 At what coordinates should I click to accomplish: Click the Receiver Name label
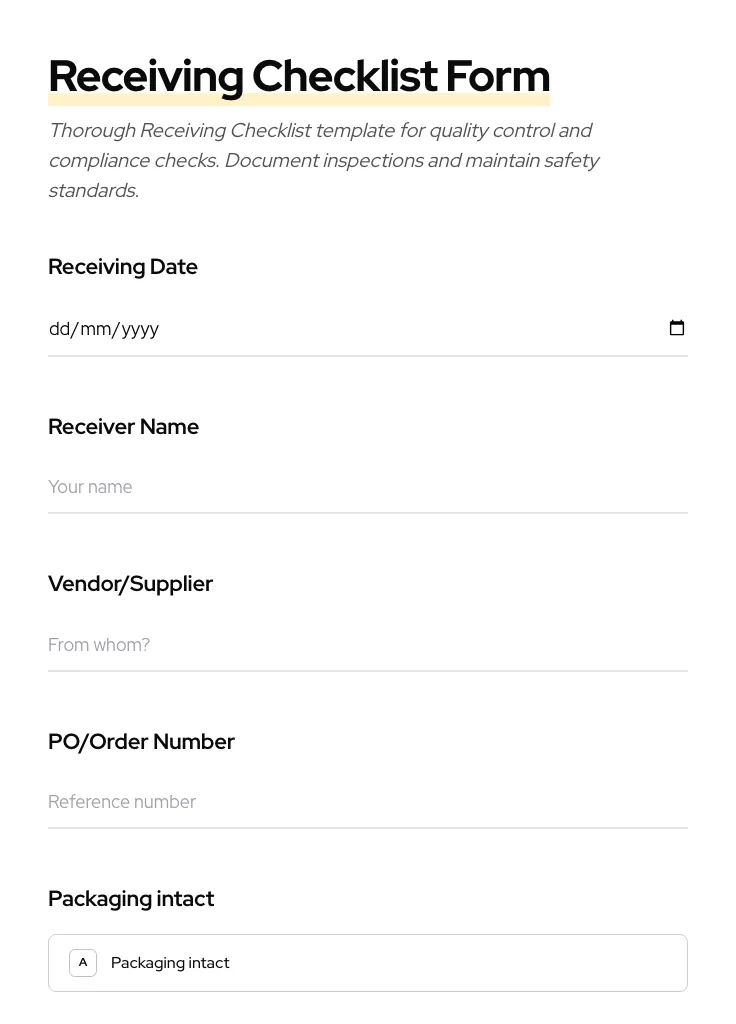[x=123, y=426]
